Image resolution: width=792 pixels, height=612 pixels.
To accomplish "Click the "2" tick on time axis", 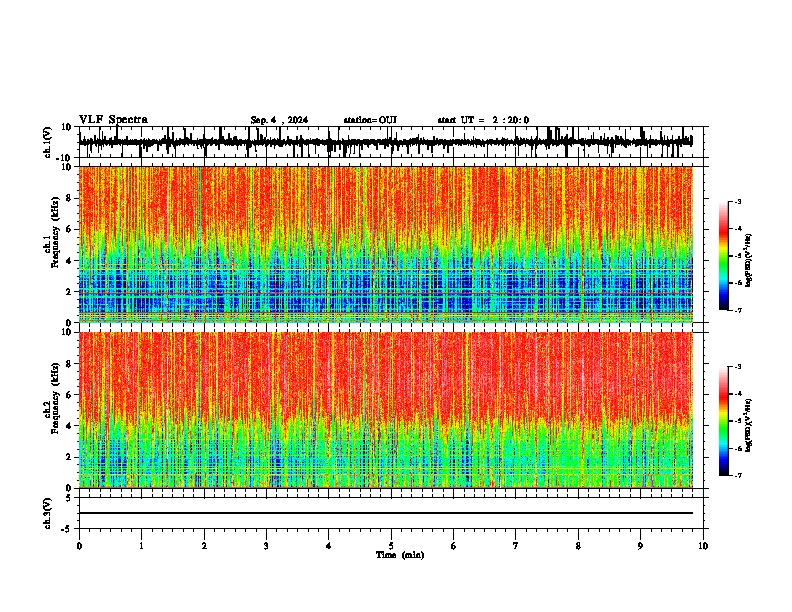I will coord(204,546).
